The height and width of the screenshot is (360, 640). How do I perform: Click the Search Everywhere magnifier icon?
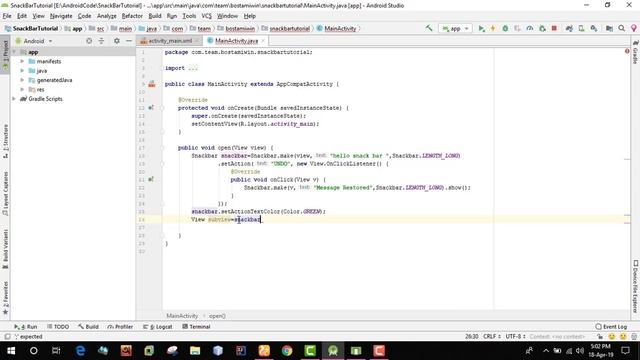(x=622, y=28)
